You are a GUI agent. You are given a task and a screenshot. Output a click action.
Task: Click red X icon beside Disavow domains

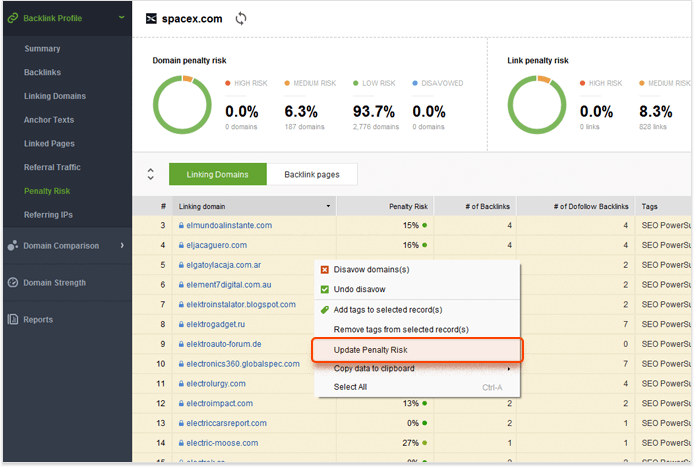tap(324, 270)
